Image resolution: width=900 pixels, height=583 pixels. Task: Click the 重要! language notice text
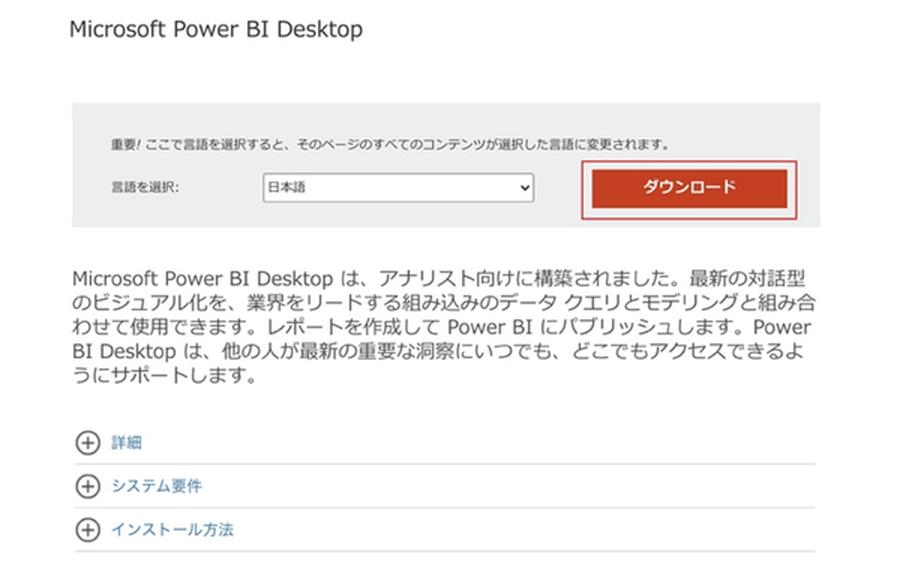point(390,145)
